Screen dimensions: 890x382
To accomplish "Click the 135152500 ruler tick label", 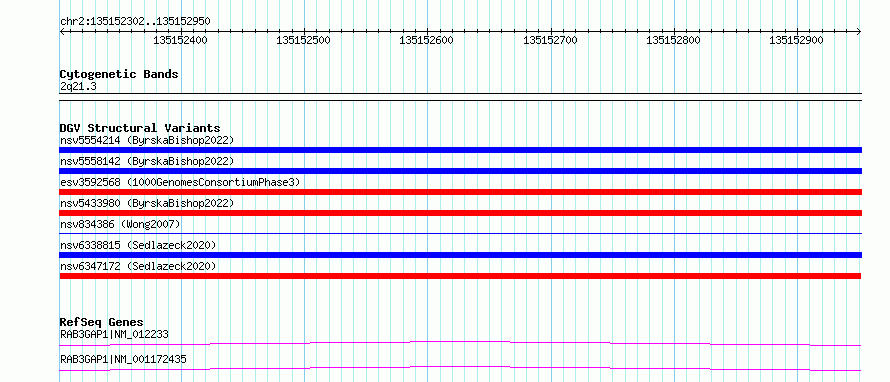I will pyautogui.click(x=304, y=40).
